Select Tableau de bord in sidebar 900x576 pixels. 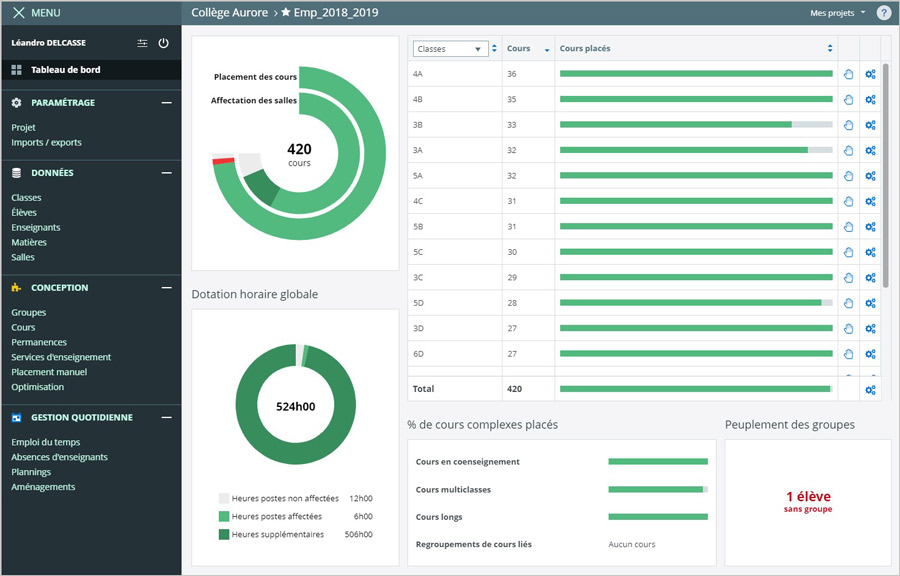[x=65, y=70]
